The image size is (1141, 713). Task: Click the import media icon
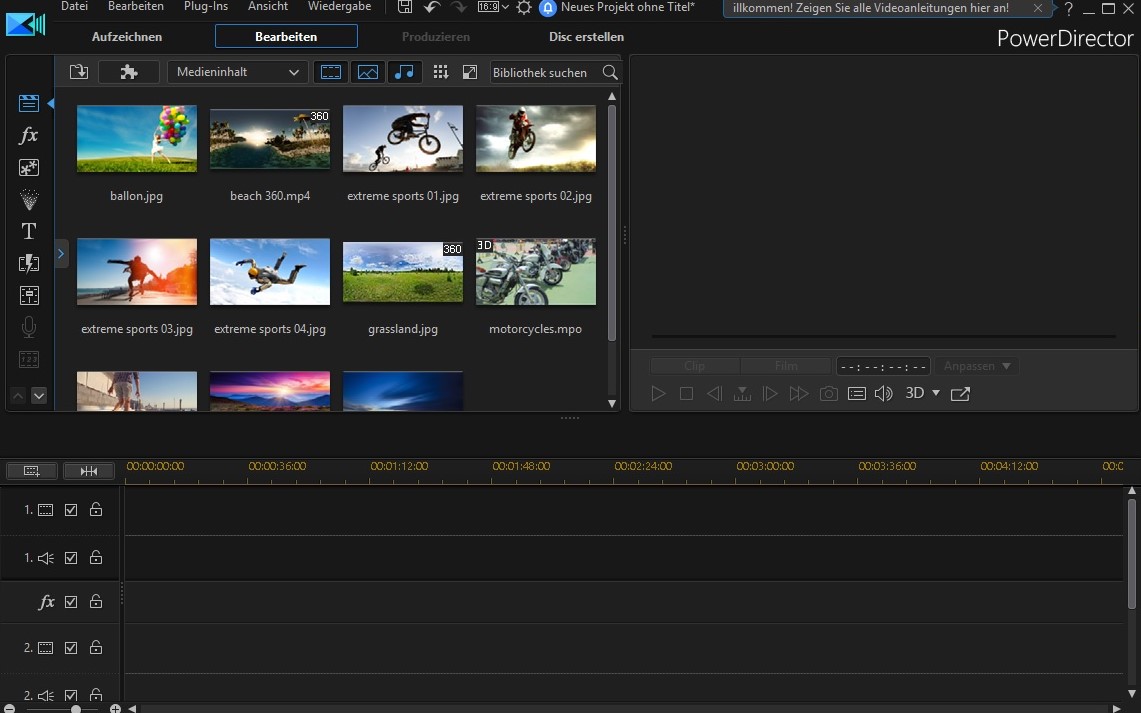tap(79, 72)
